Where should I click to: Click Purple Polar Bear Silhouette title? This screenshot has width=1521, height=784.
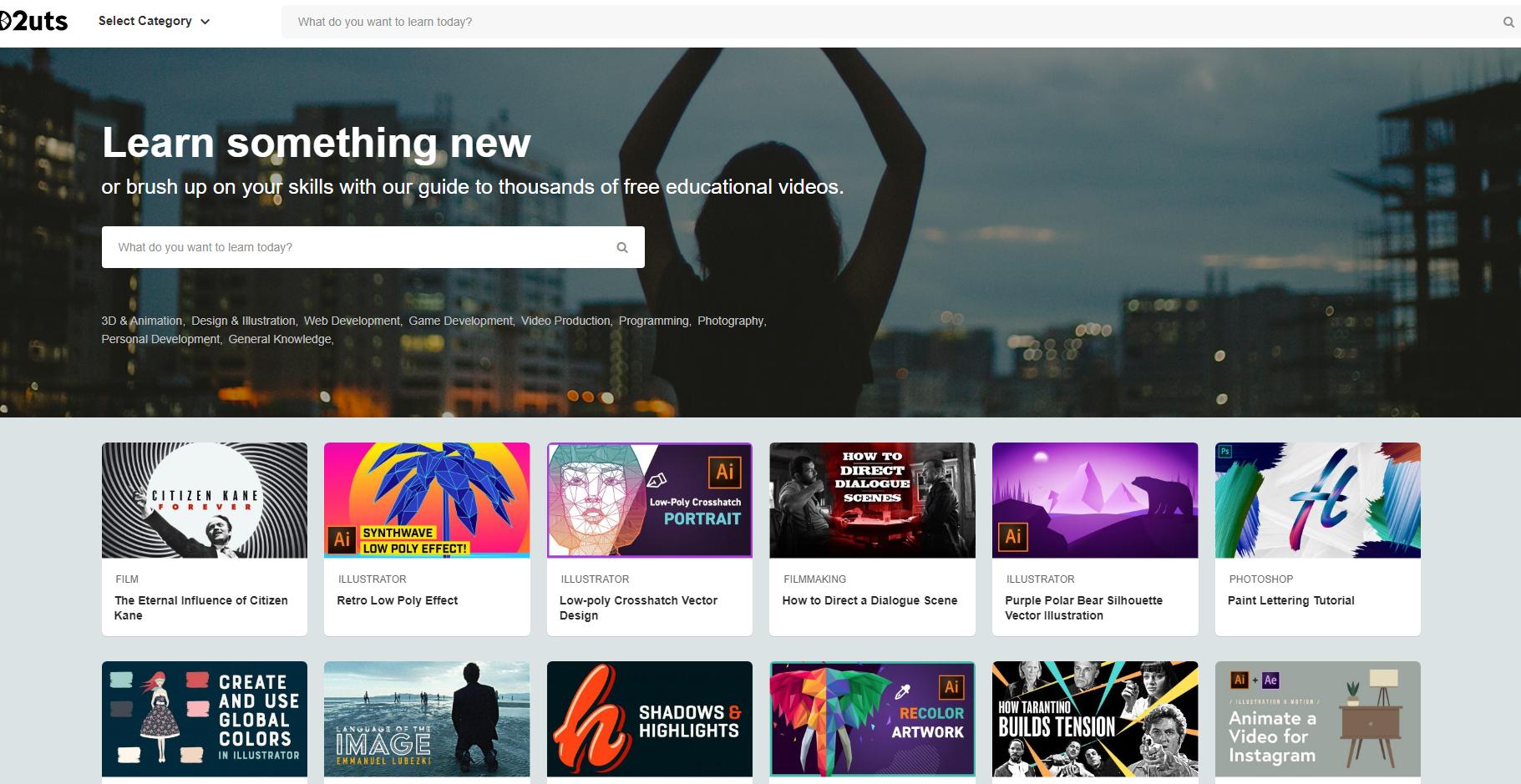(x=1083, y=607)
